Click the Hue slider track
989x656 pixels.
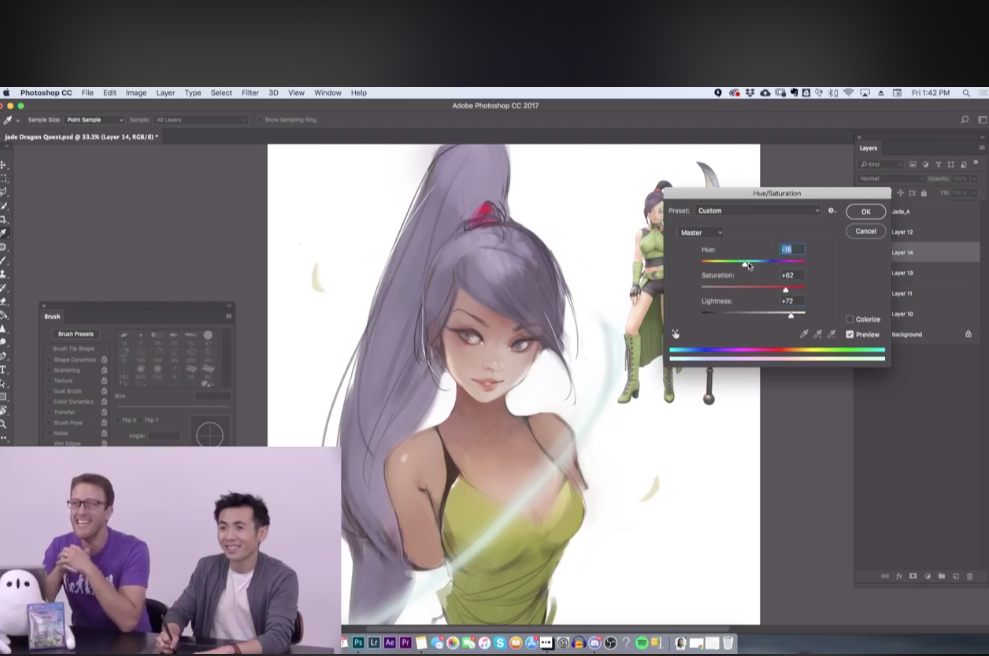pos(753,261)
